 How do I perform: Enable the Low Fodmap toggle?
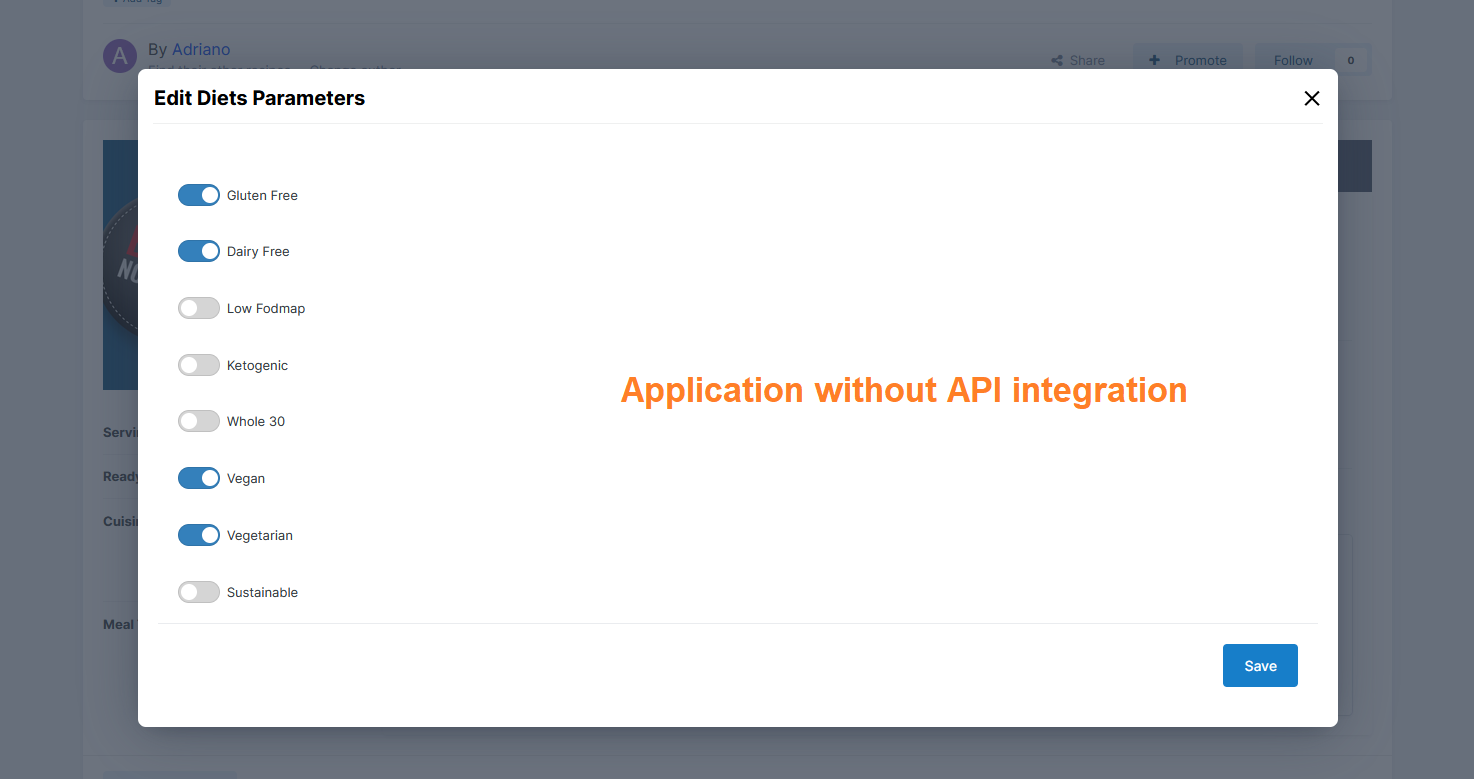point(198,308)
